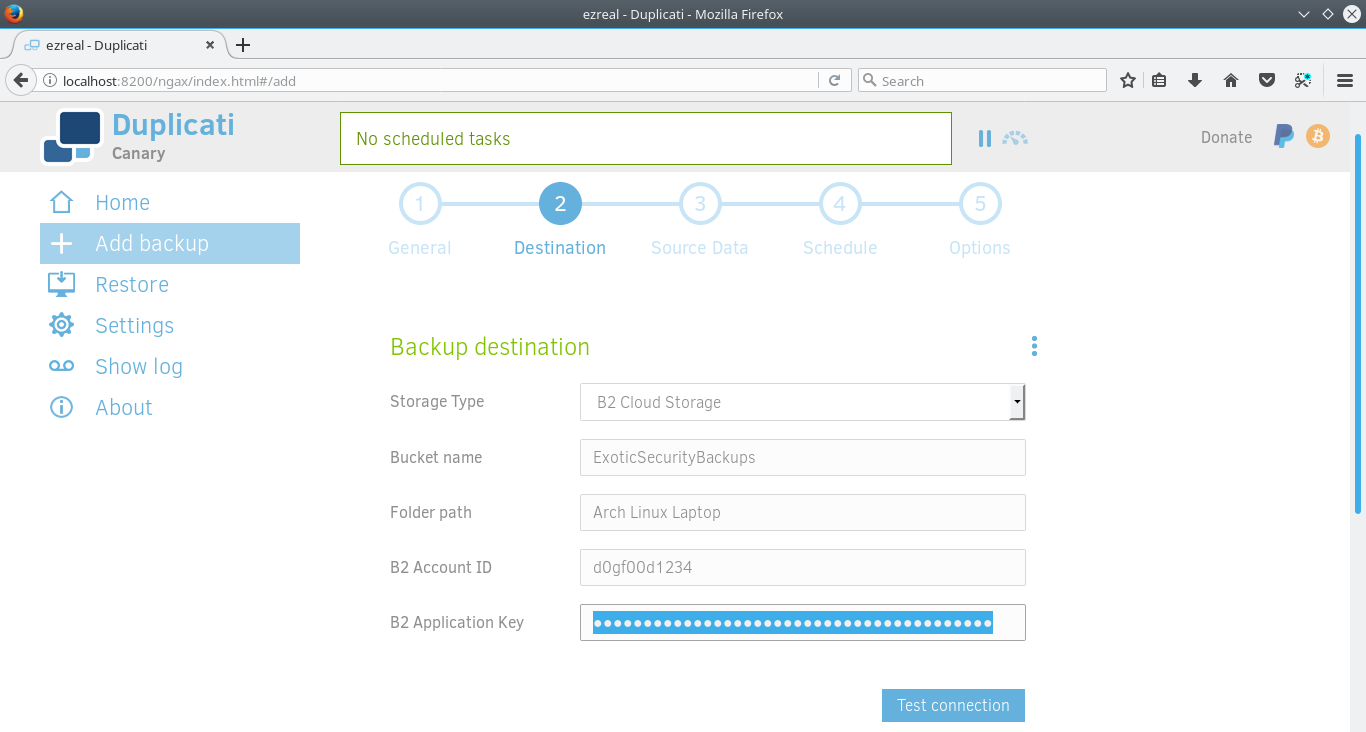This screenshot has width=1366, height=732.
Task: Click the Duplicati logo icon
Action: [73, 136]
